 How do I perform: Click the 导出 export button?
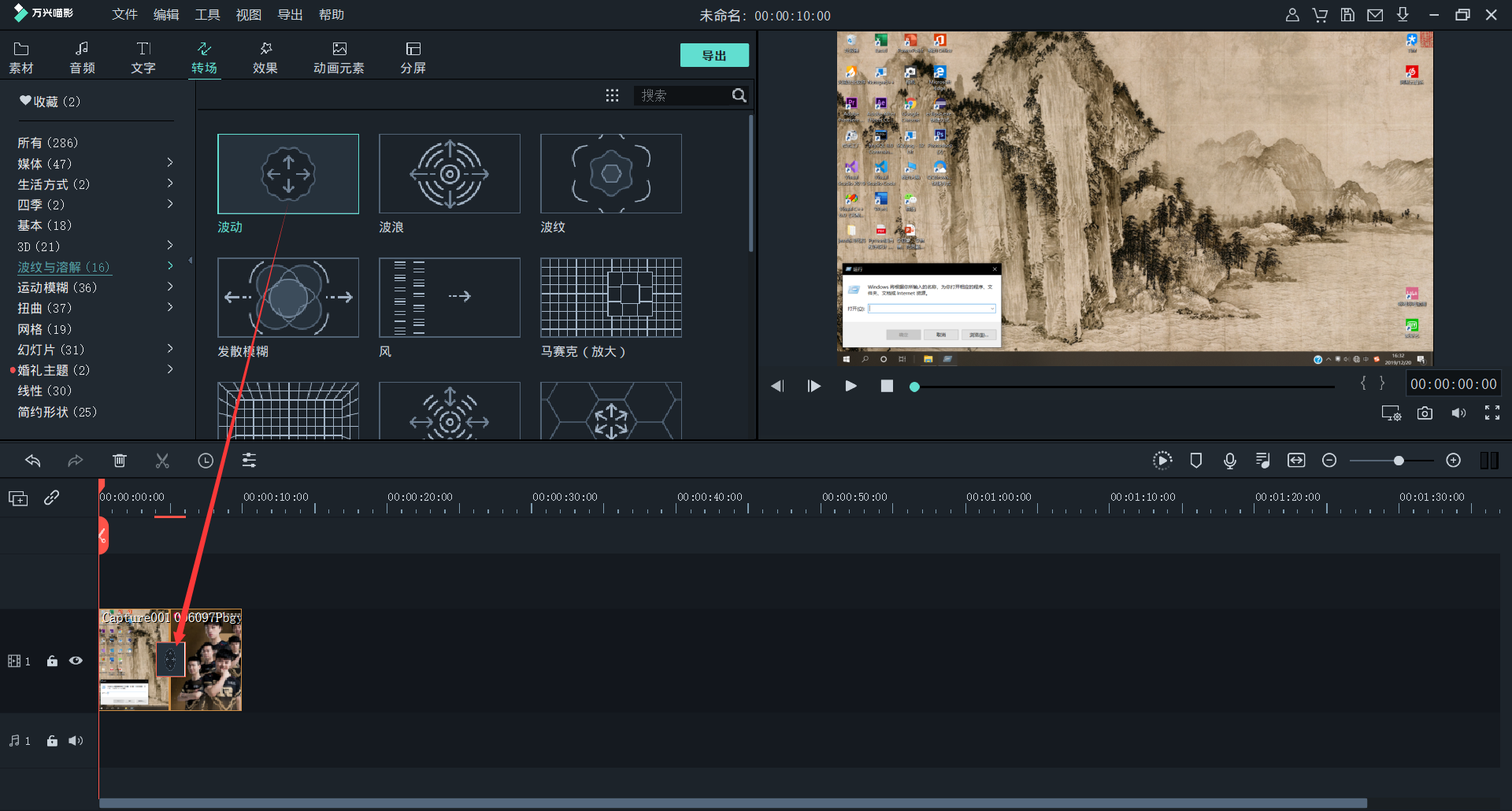[x=713, y=55]
